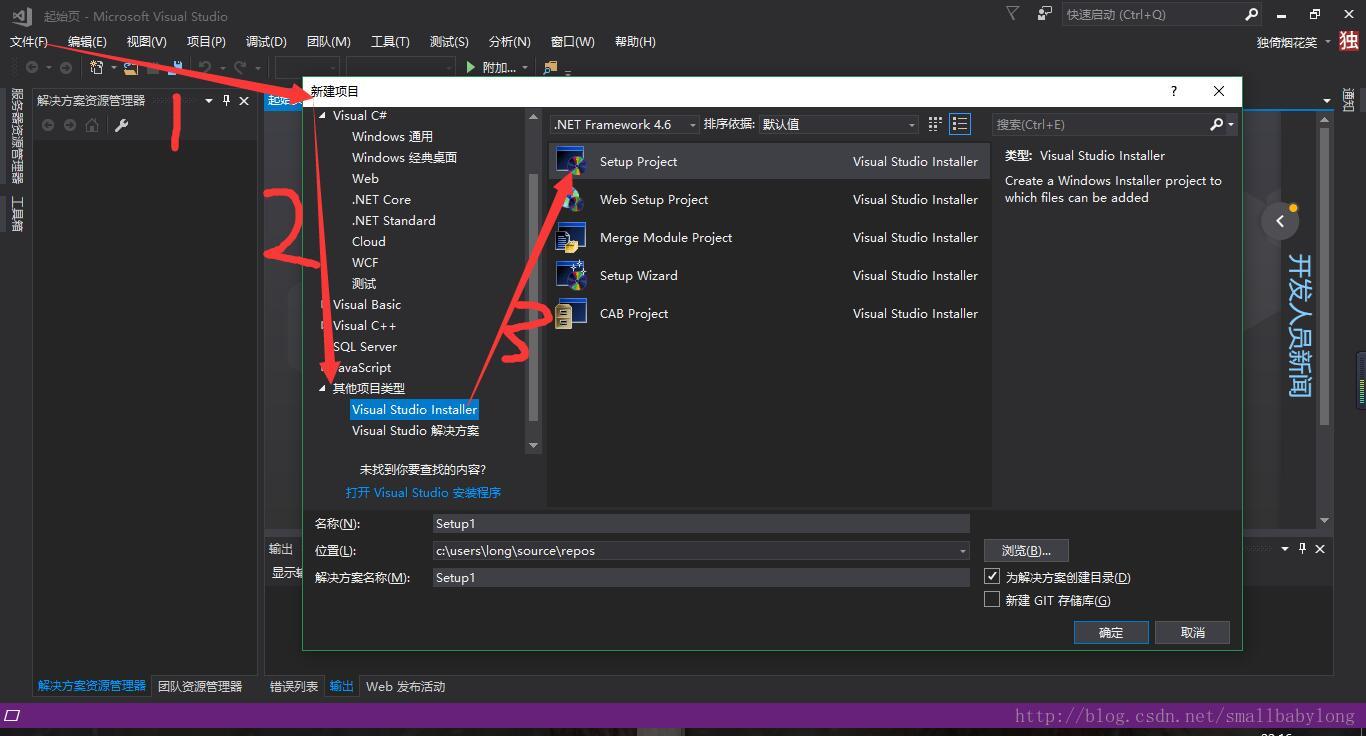1366x736 pixels.
Task: Collapse the other project types tree node
Action: (x=322, y=388)
